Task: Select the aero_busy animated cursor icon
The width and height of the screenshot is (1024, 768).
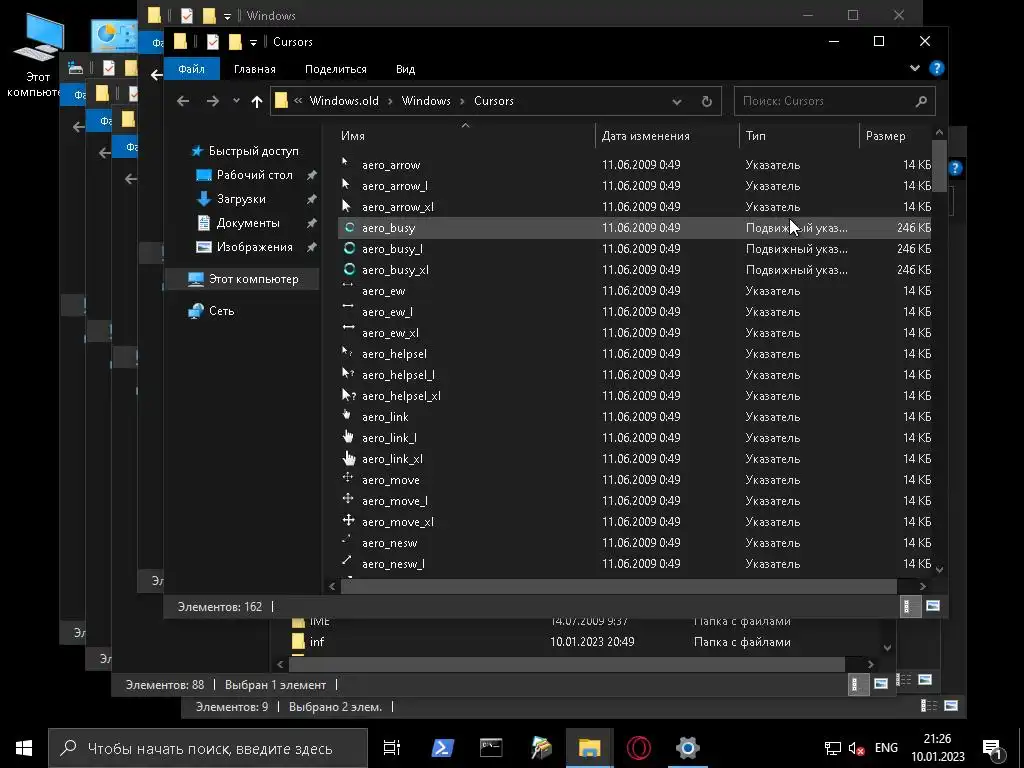Action: tap(349, 227)
